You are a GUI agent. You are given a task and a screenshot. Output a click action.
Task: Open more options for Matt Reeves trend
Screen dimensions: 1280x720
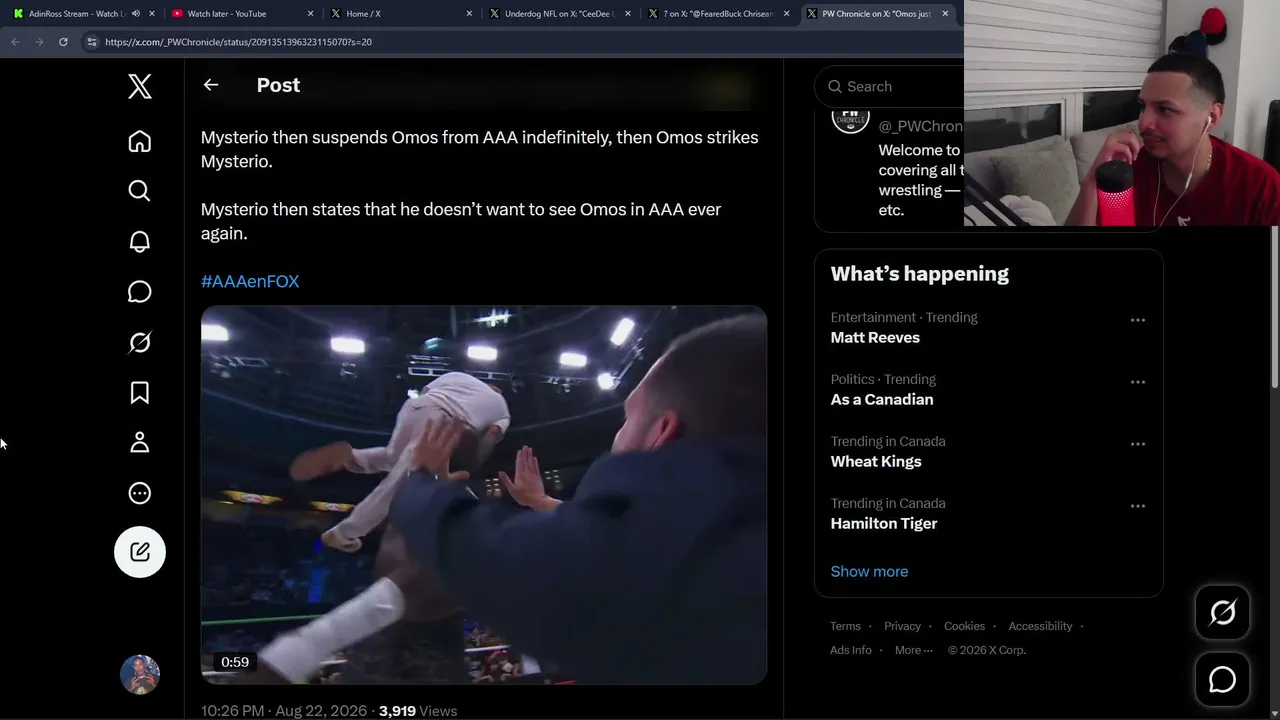(1138, 320)
